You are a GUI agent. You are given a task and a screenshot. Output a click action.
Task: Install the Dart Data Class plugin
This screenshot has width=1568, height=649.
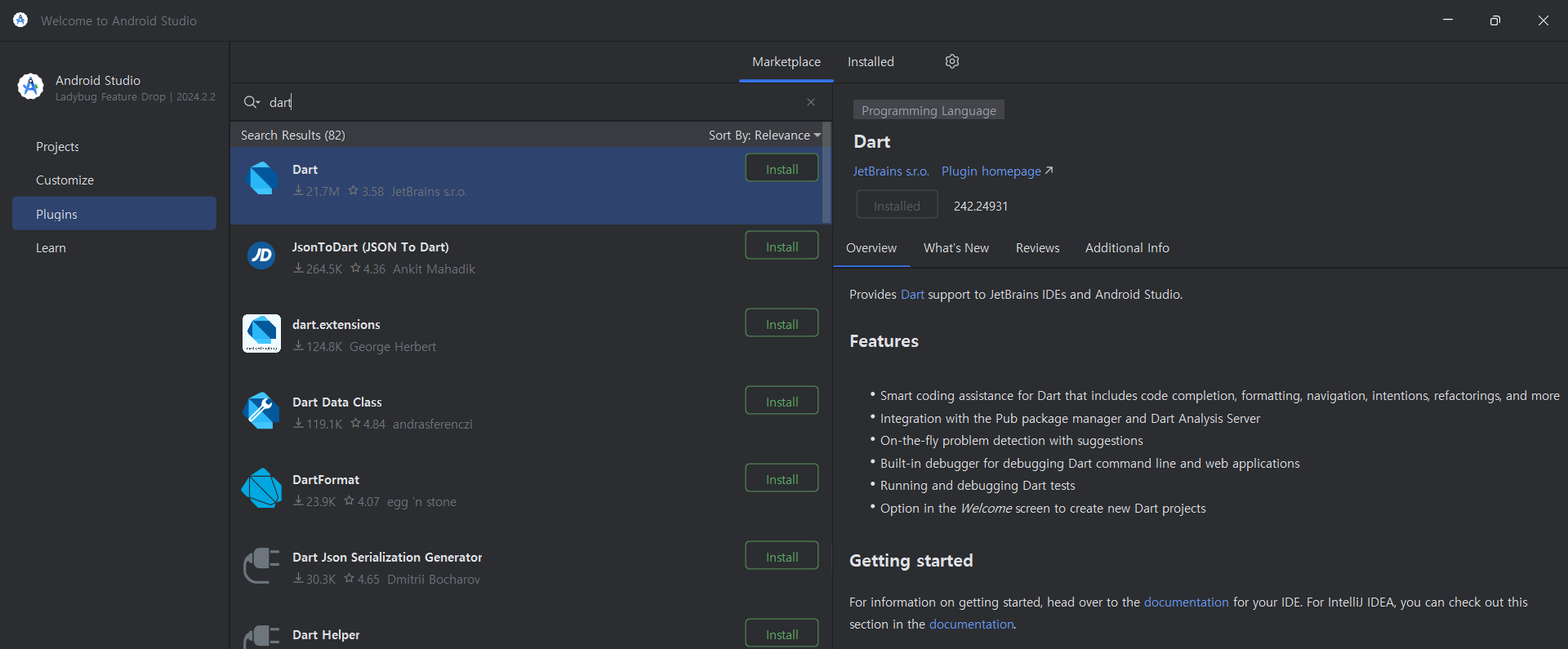pyautogui.click(x=782, y=402)
